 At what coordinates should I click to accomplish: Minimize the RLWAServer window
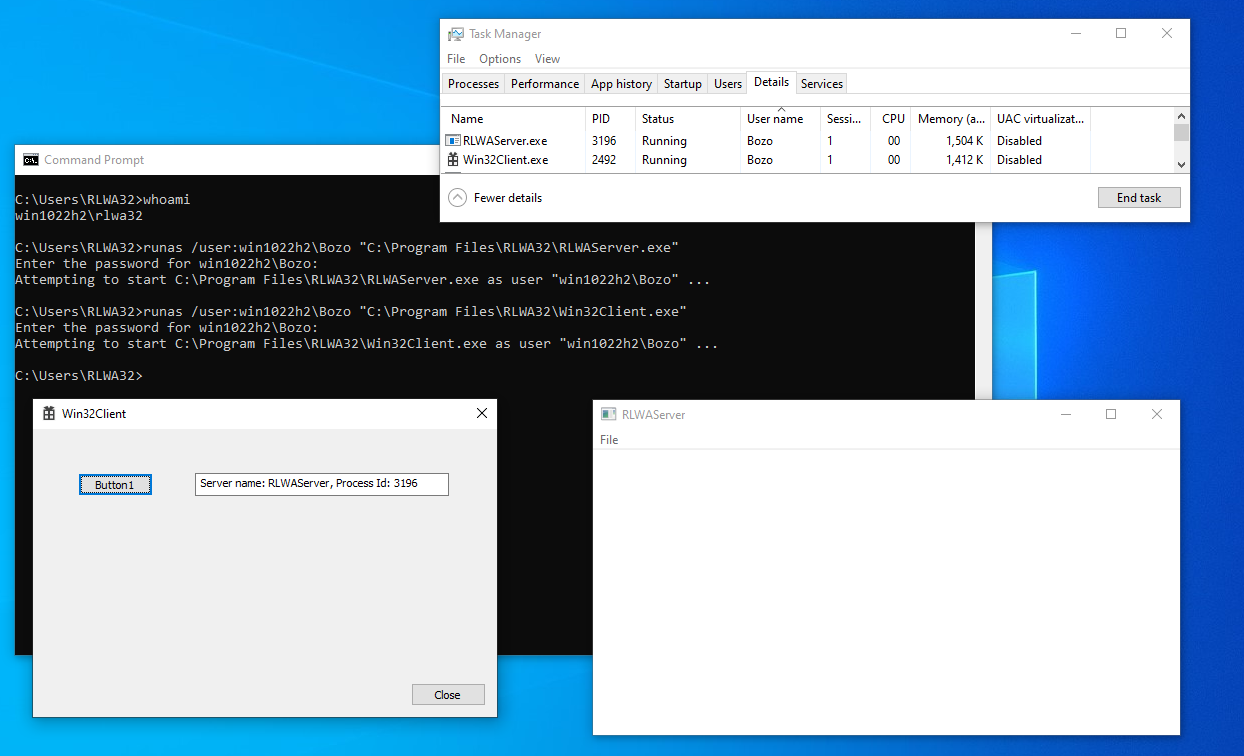tap(1065, 414)
